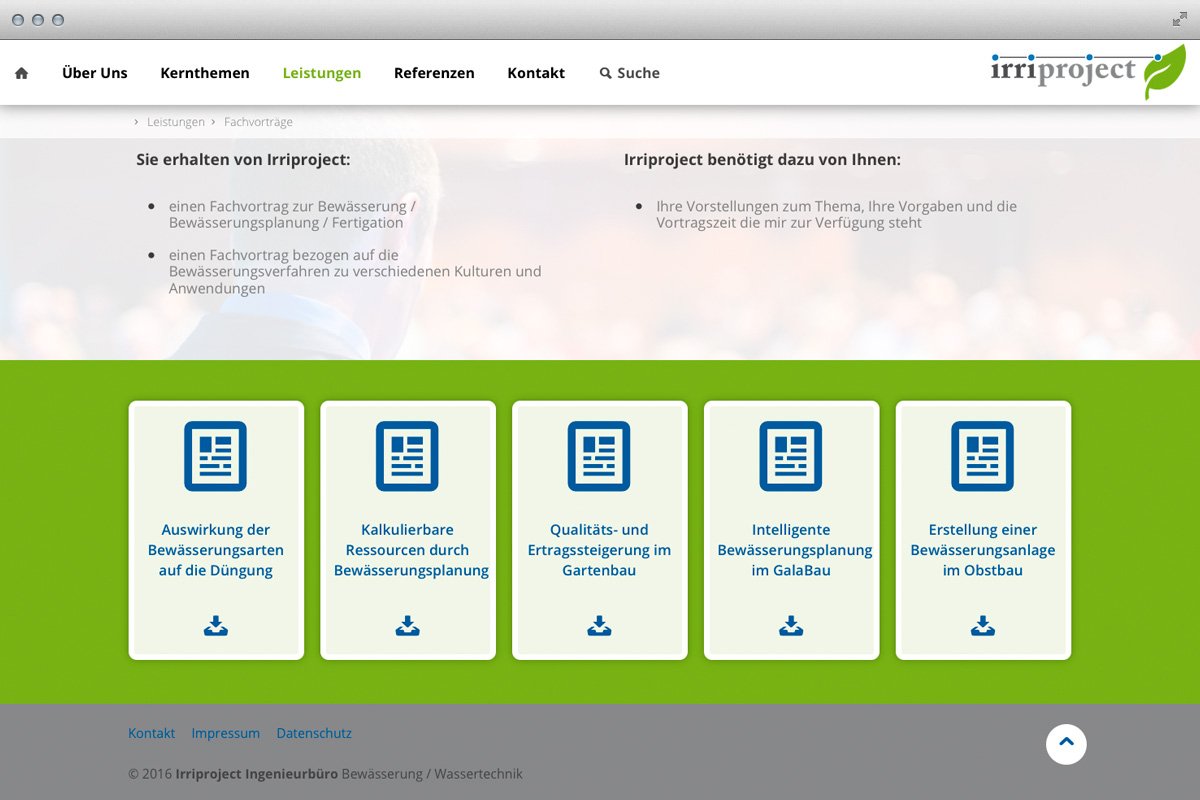
Task: Click the scroll-to-top arrow button
Action: (x=1066, y=744)
